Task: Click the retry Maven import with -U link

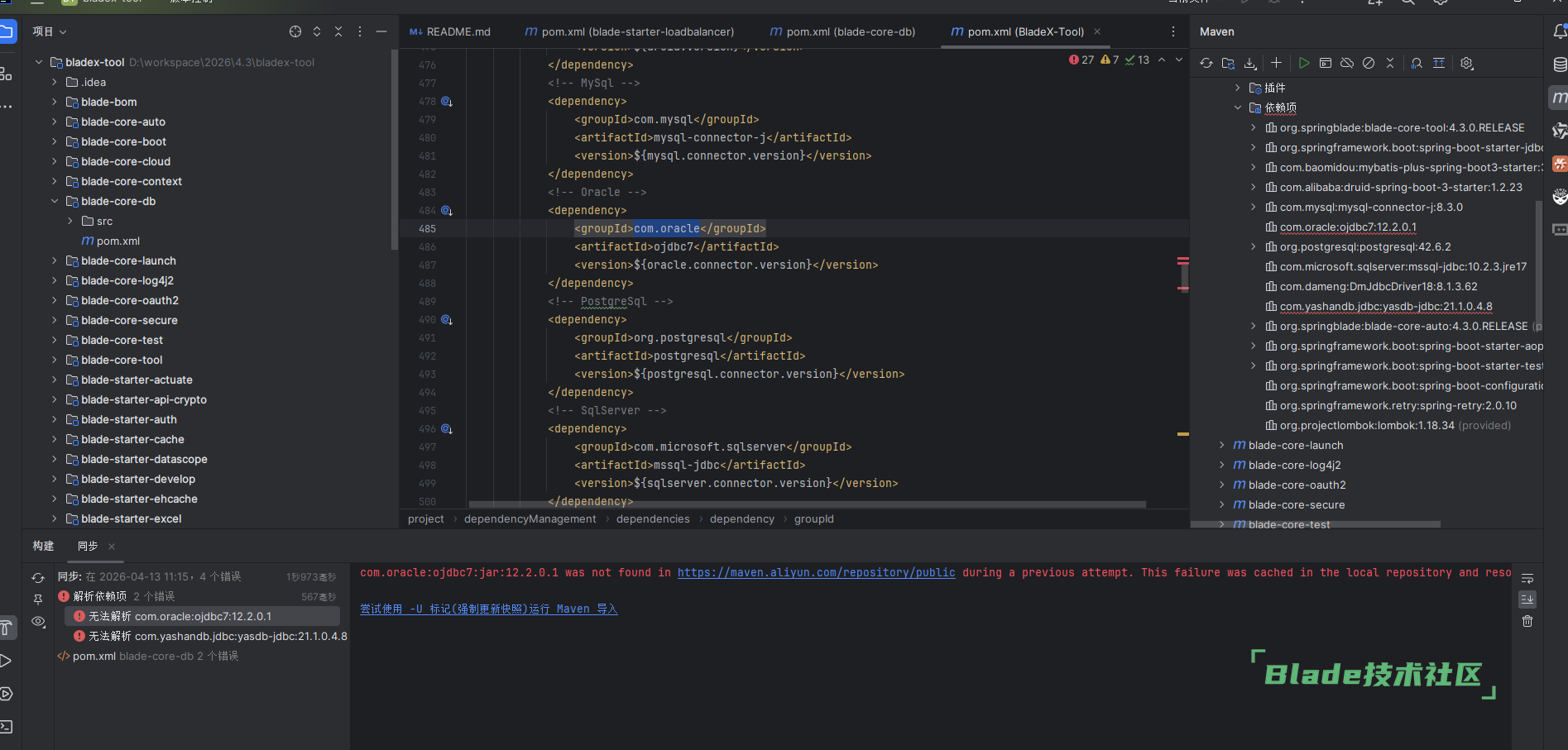Action: click(488, 609)
